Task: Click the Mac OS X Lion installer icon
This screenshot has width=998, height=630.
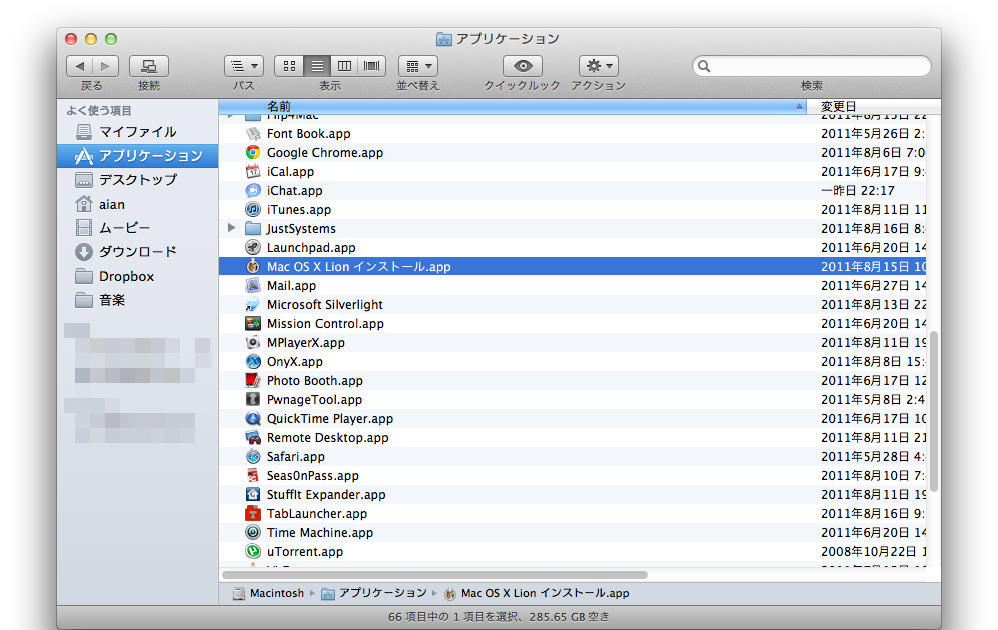Action: 253,267
